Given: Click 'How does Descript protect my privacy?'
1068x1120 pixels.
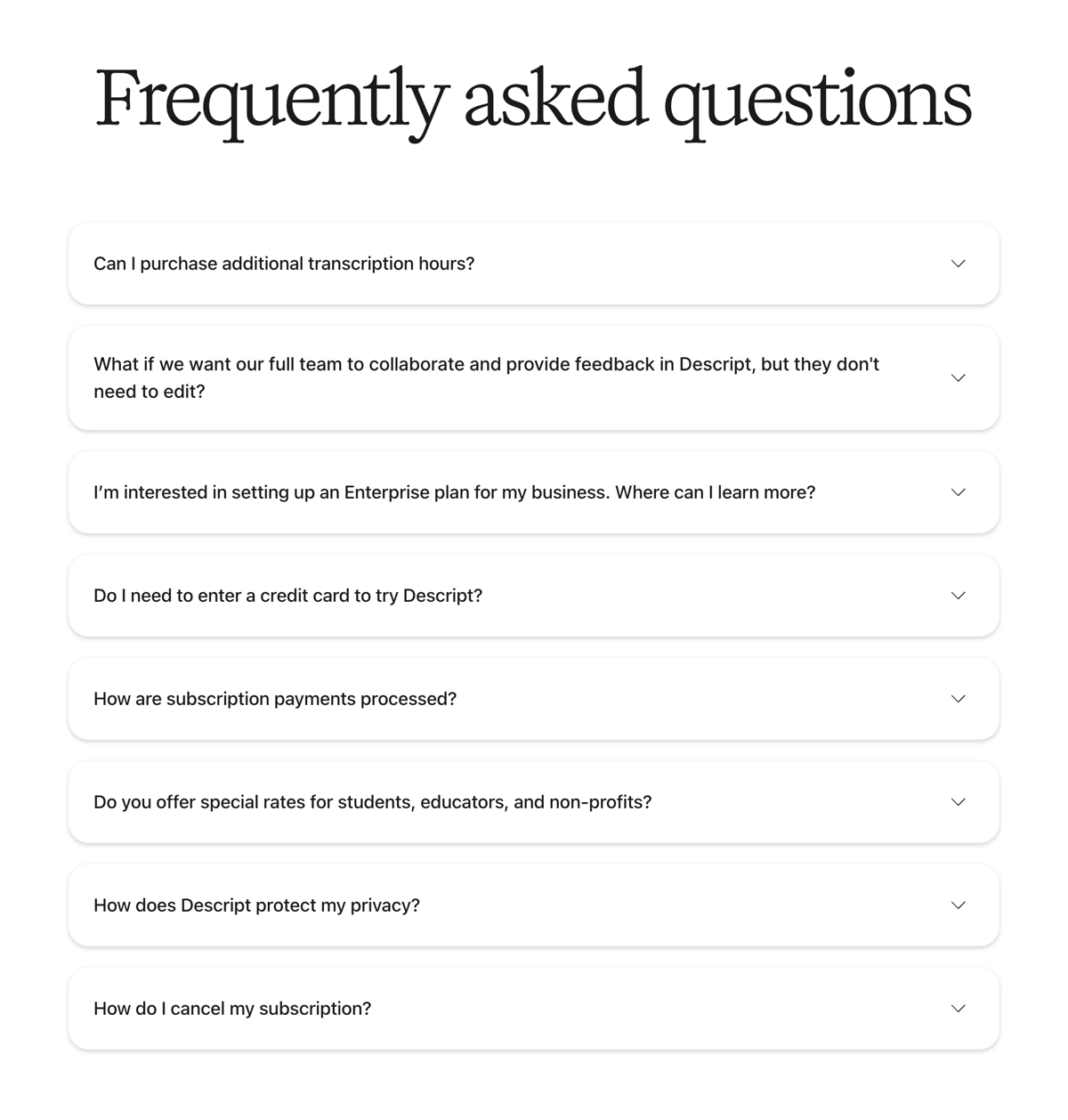Looking at the screenshot, I should tap(256, 905).
